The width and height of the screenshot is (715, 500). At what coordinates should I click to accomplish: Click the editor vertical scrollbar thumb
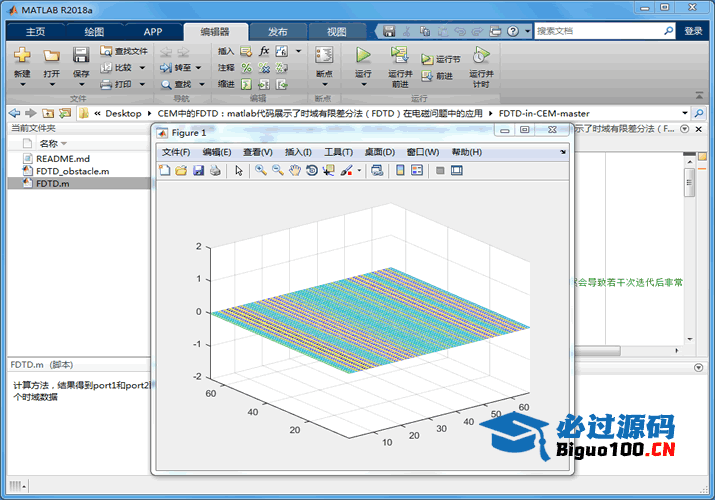(689, 182)
